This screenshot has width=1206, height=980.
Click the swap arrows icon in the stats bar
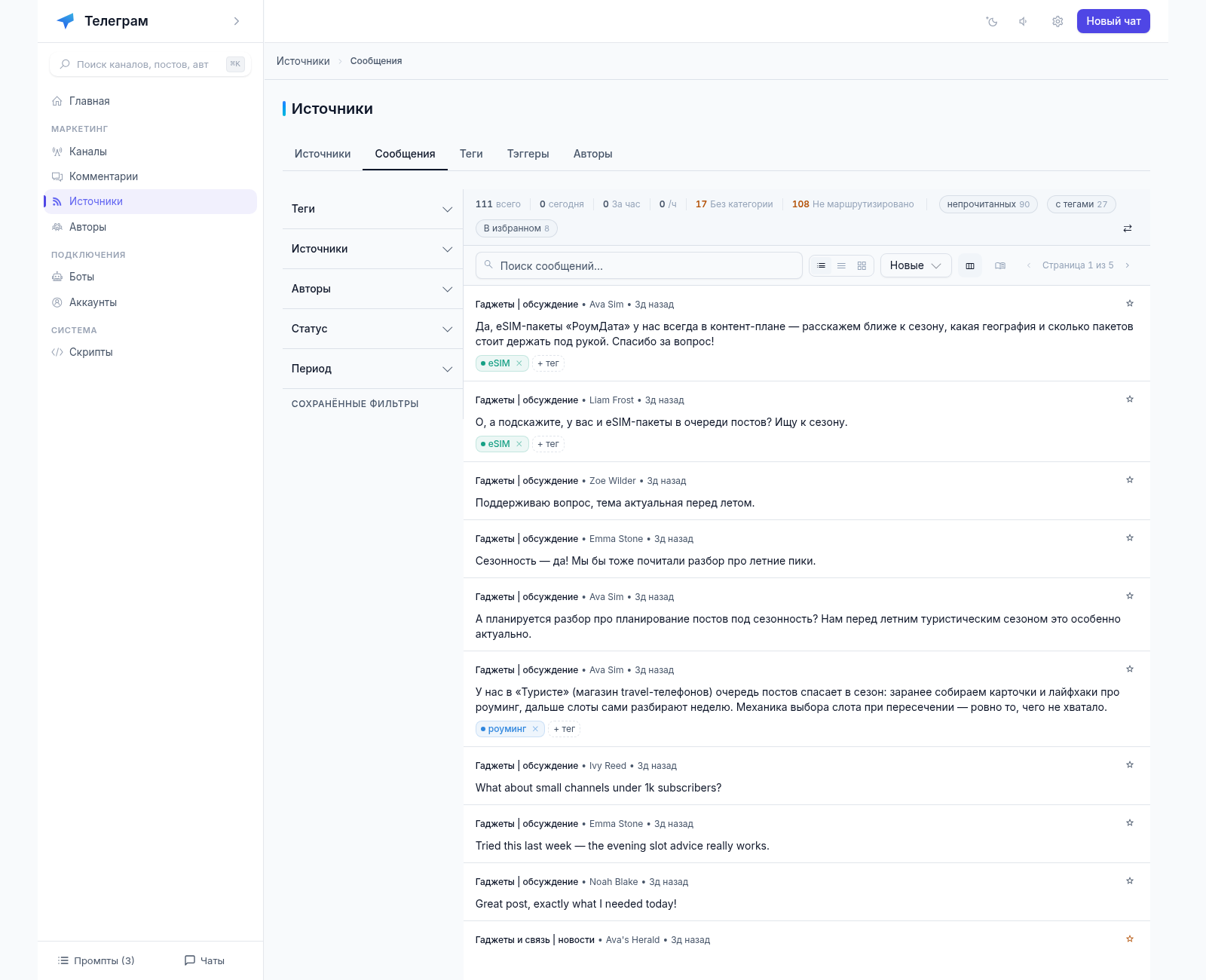pyautogui.click(x=1128, y=228)
